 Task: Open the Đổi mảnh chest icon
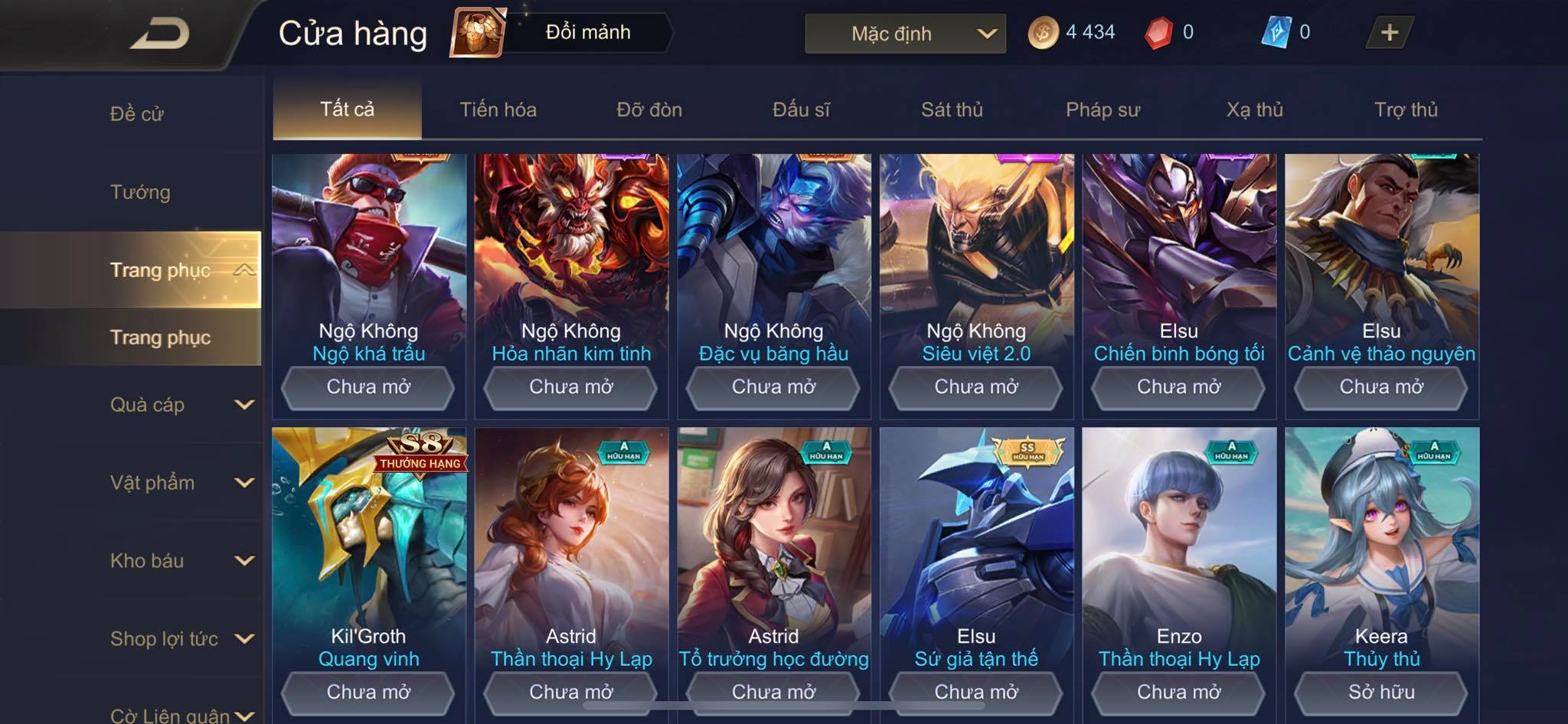(x=479, y=32)
